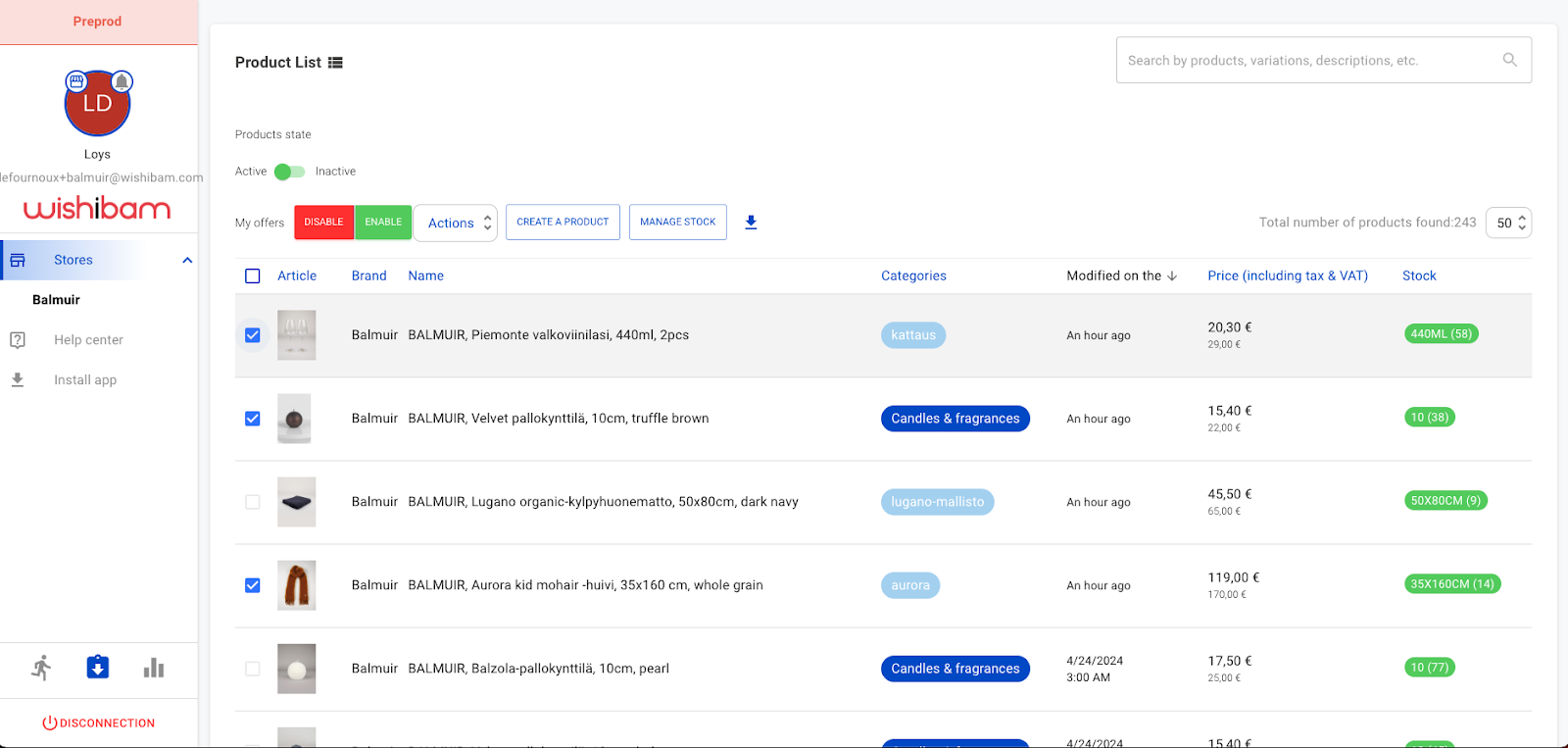Click the 50X80CM (9) stock badge
This screenshot has height=748, width=1568.
[x=1445, y=501]
